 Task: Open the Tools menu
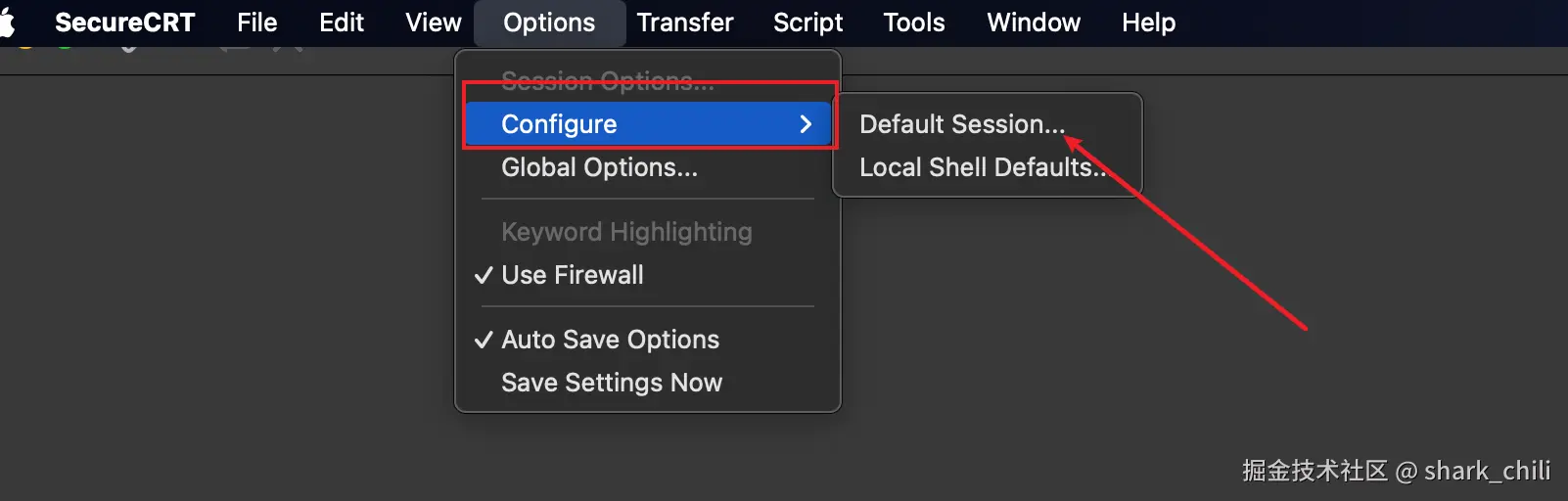pyautogui.click(x=913, y=23)
